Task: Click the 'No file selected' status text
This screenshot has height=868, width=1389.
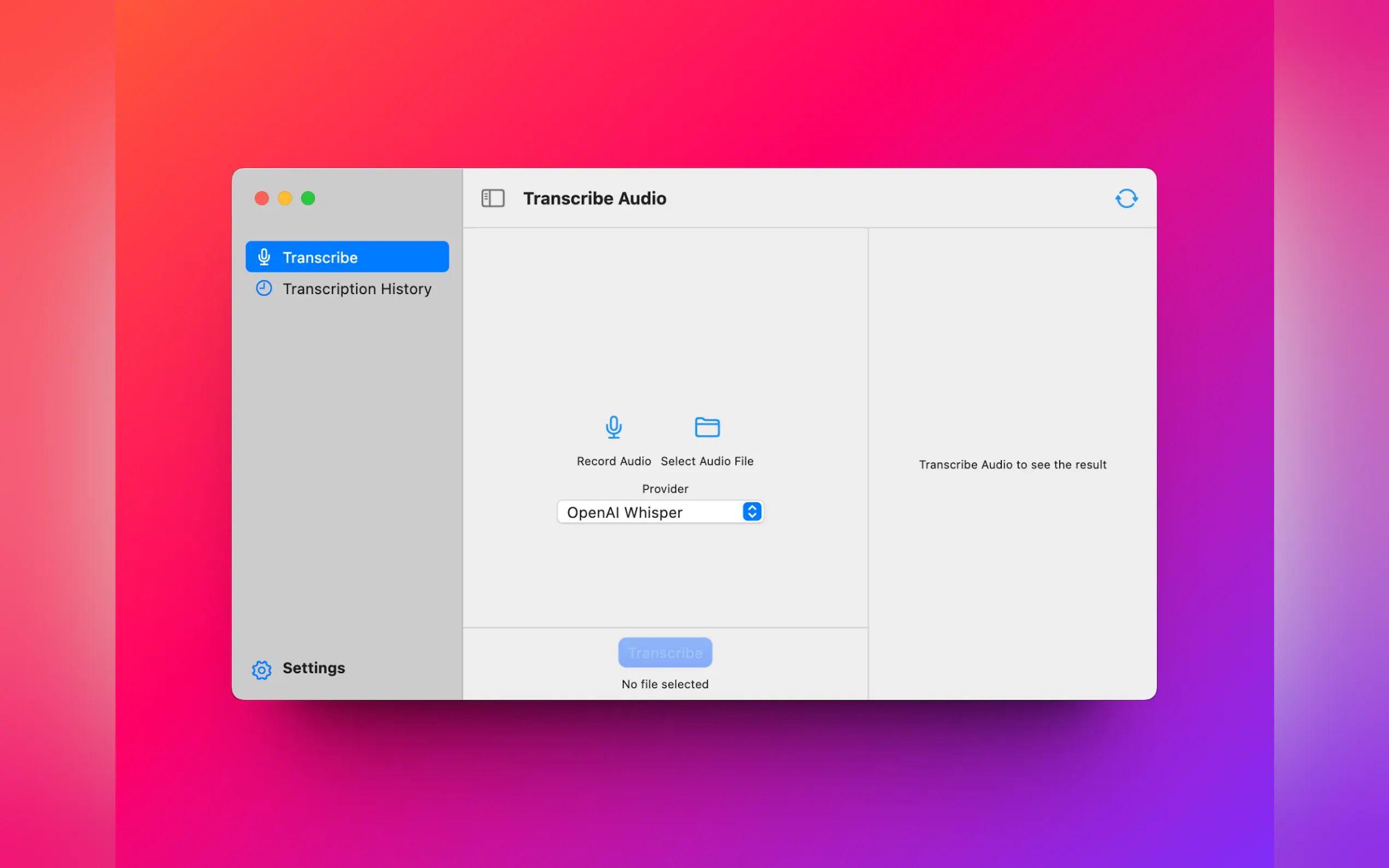Action: [x=665, y=684]
